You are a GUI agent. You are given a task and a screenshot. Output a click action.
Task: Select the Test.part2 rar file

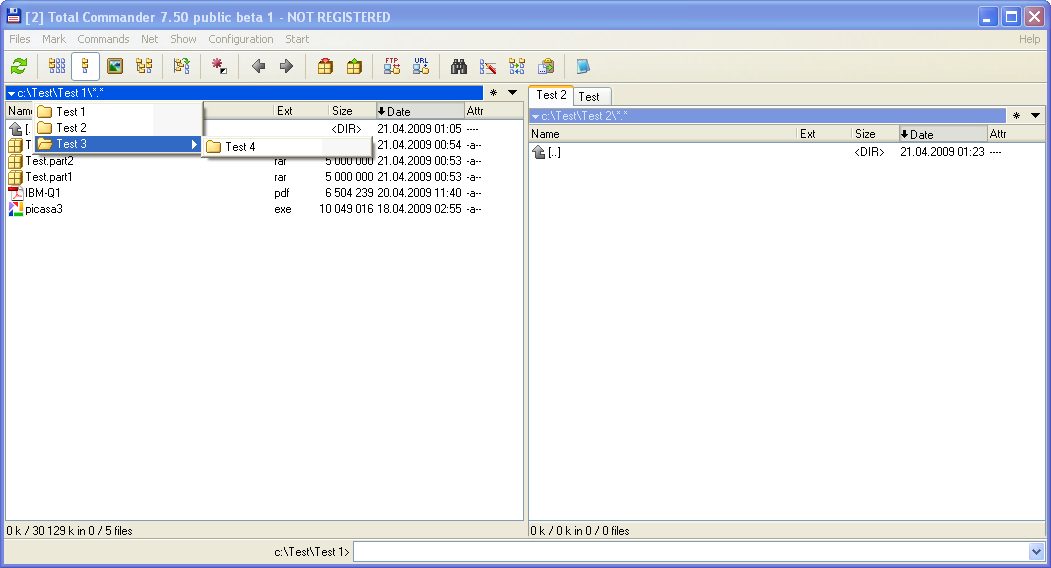[x=264, y=161]
